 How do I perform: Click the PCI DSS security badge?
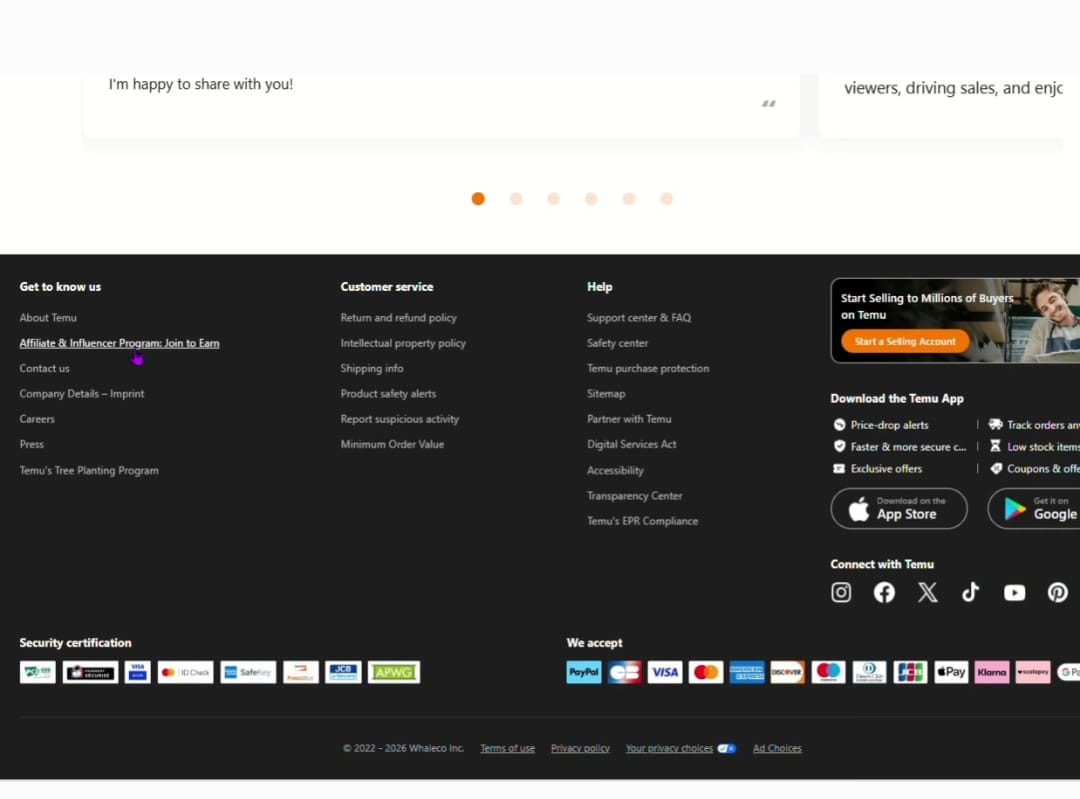point(38,672)
